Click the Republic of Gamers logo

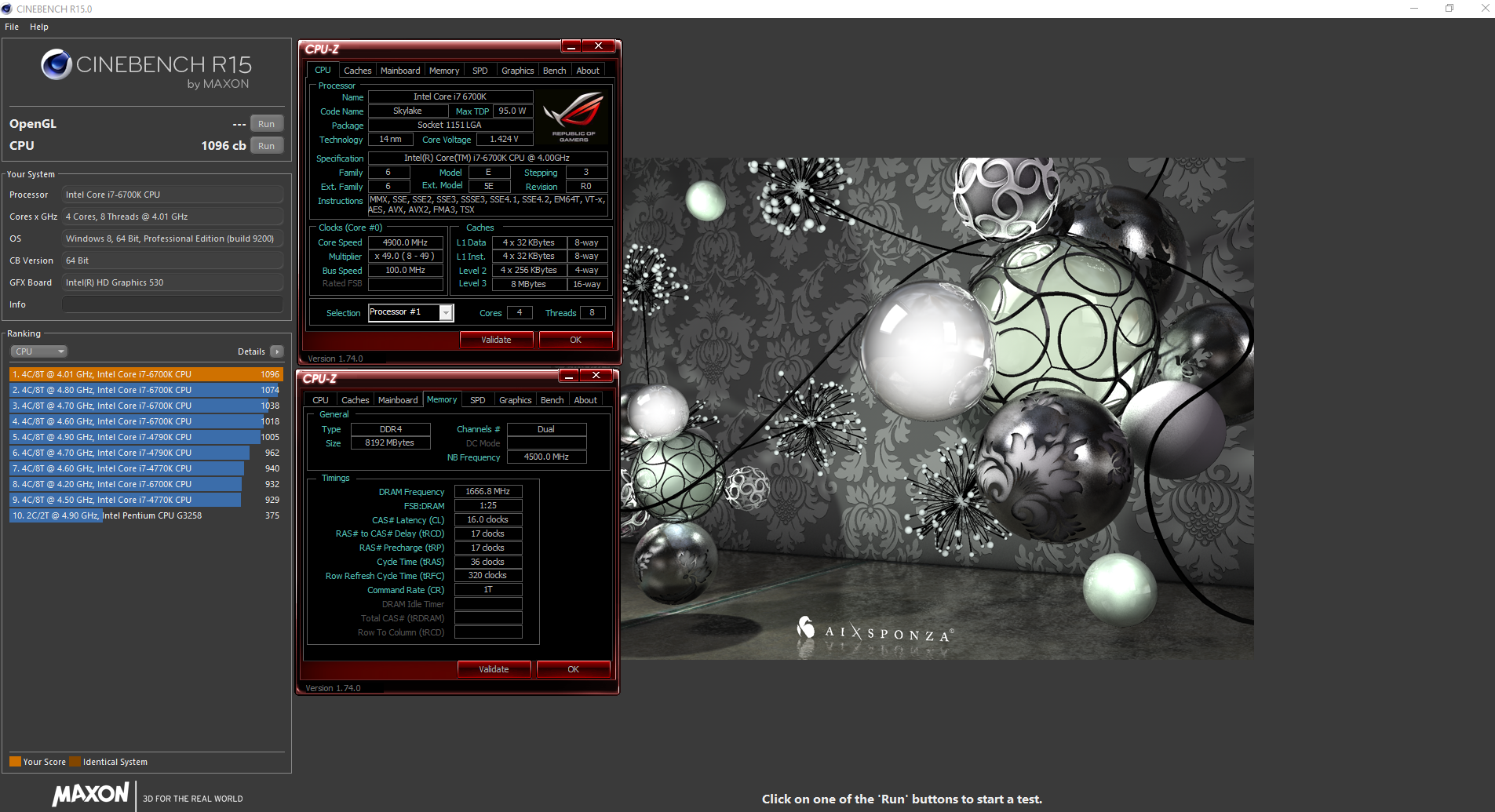point(574,115)
